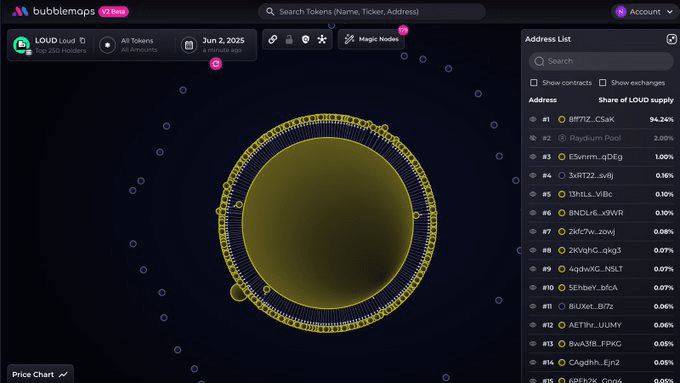
Task: Select address 8NDLr6...x9WR
Action: pos(596,213)
